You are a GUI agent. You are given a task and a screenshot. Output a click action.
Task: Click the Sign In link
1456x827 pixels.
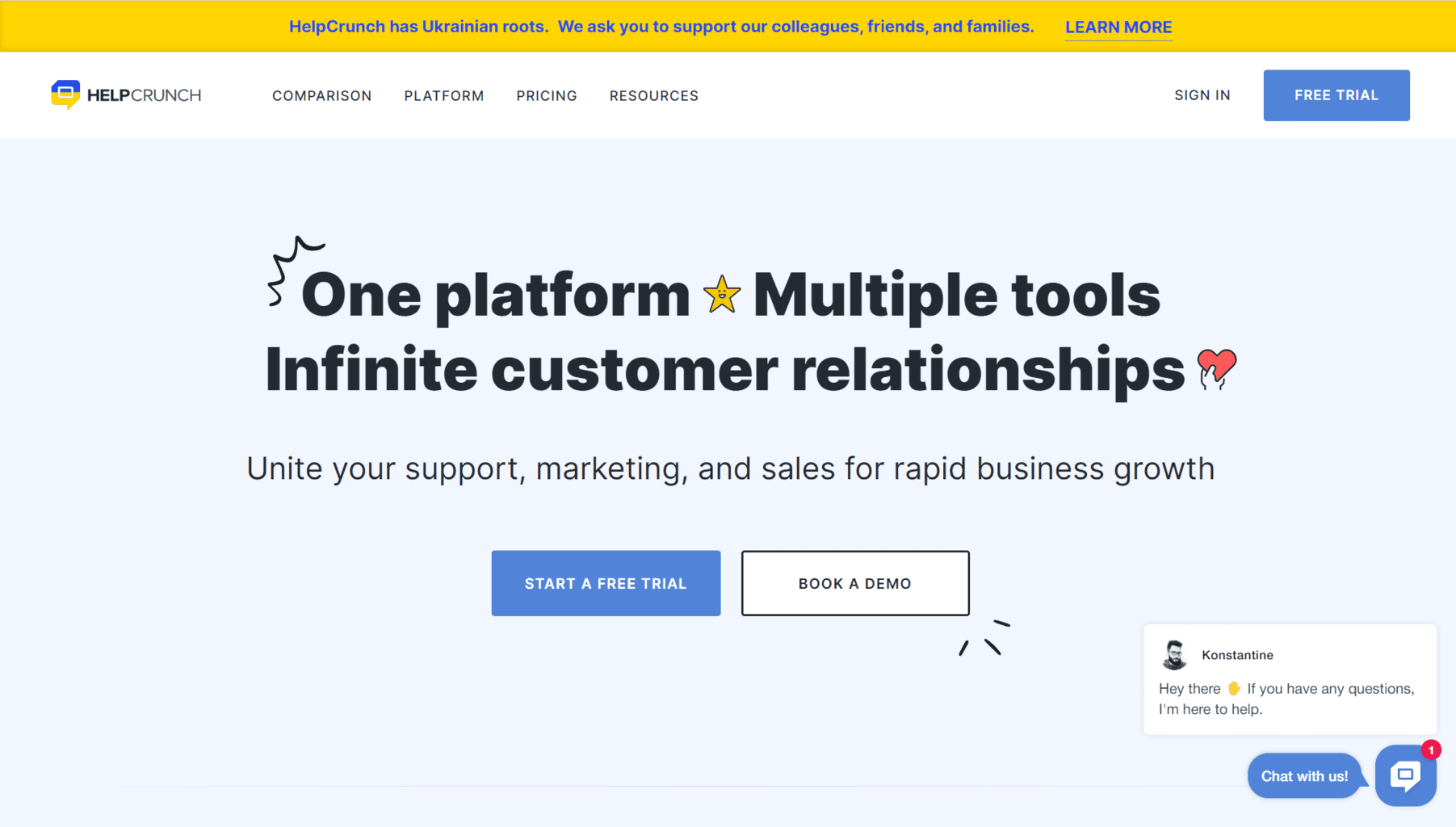coord(1202,95)
